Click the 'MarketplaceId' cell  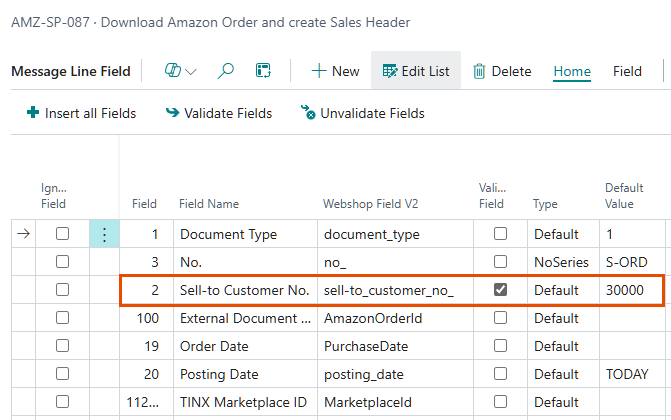[x=395, y=402]
